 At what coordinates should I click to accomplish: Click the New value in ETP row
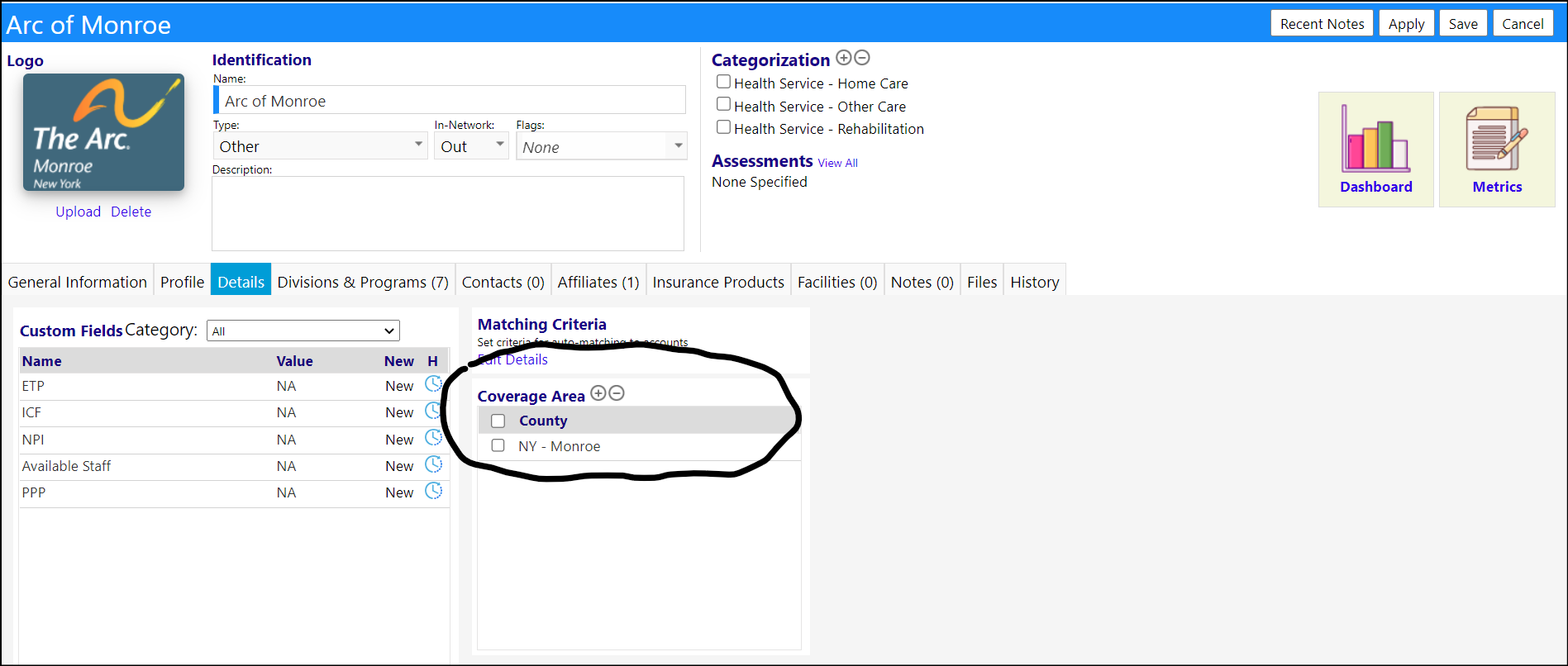pyautogui.click(x=399, y=386)
